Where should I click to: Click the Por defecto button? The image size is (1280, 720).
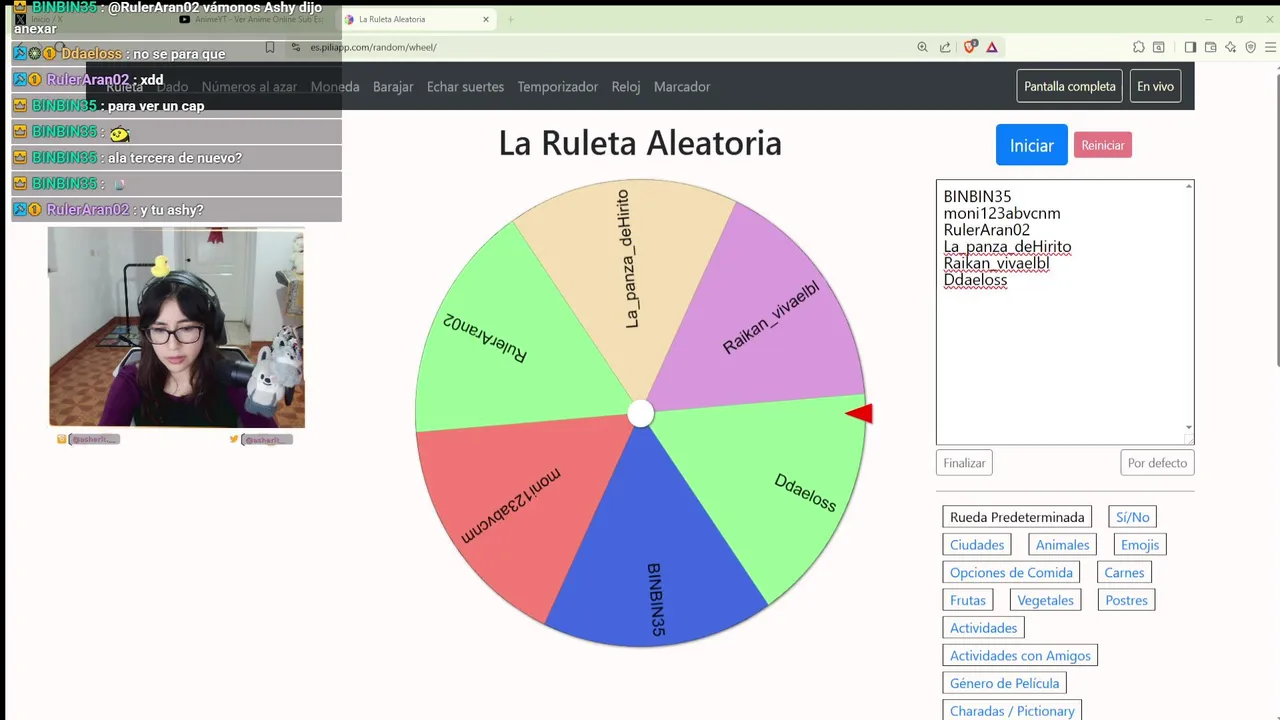1157,463
